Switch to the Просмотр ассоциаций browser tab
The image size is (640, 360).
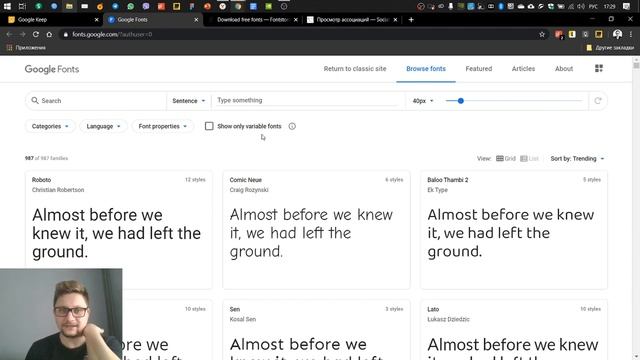click(352, 20)
